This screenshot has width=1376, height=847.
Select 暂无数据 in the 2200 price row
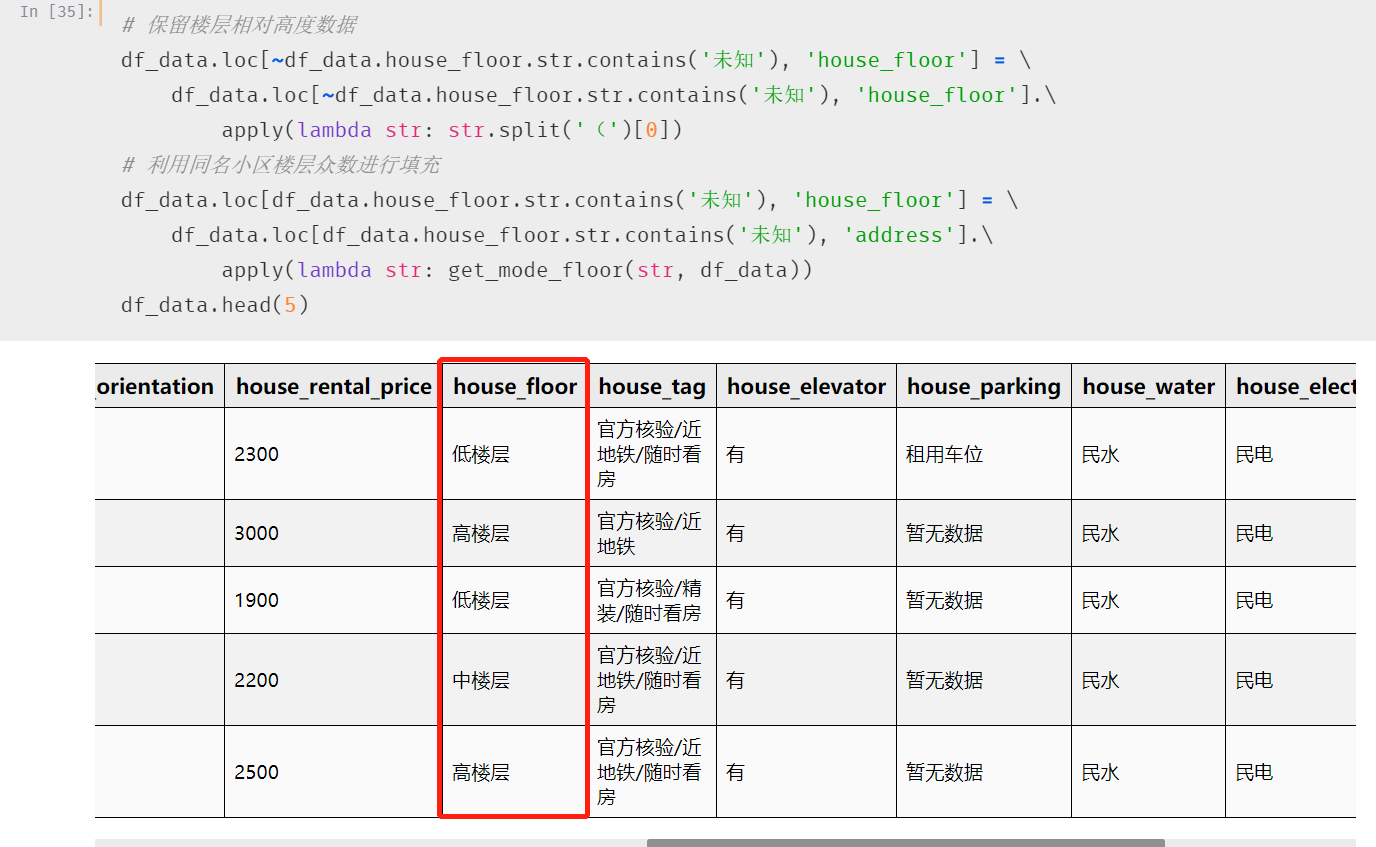pyautogui.click(x=944, y=680)
